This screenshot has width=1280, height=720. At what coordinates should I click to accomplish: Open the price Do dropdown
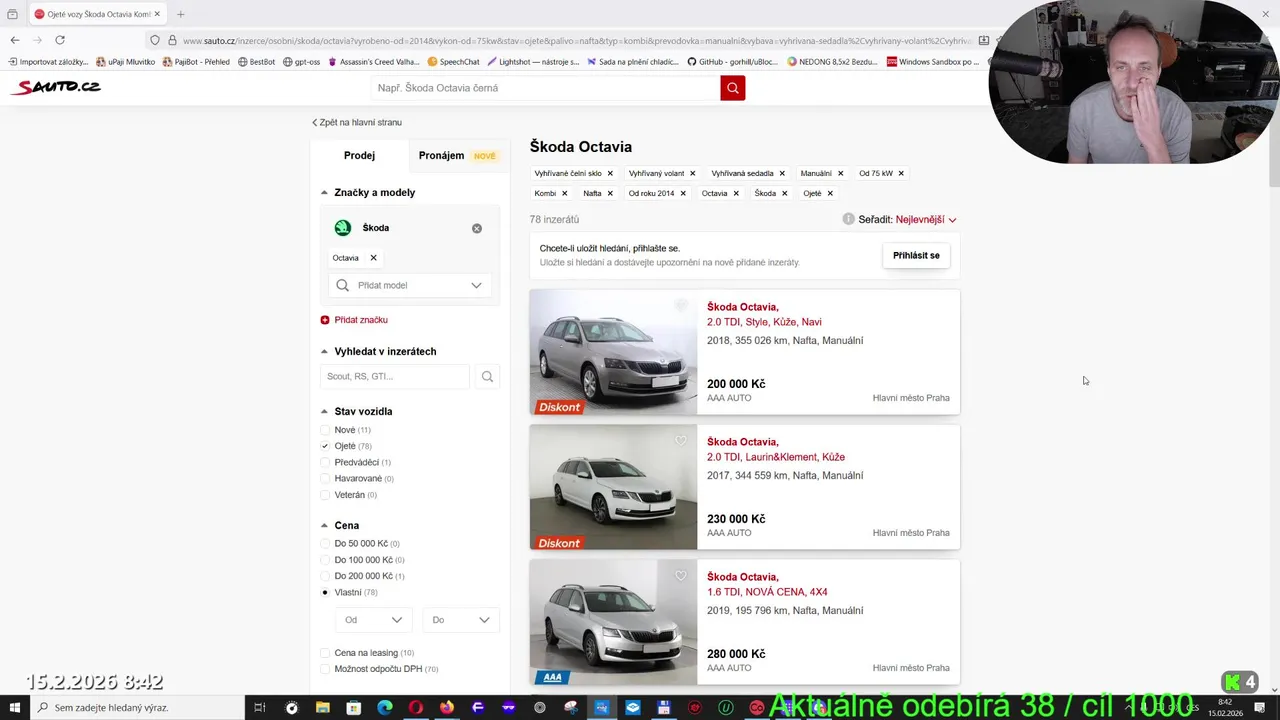click(x=460, y=620)
